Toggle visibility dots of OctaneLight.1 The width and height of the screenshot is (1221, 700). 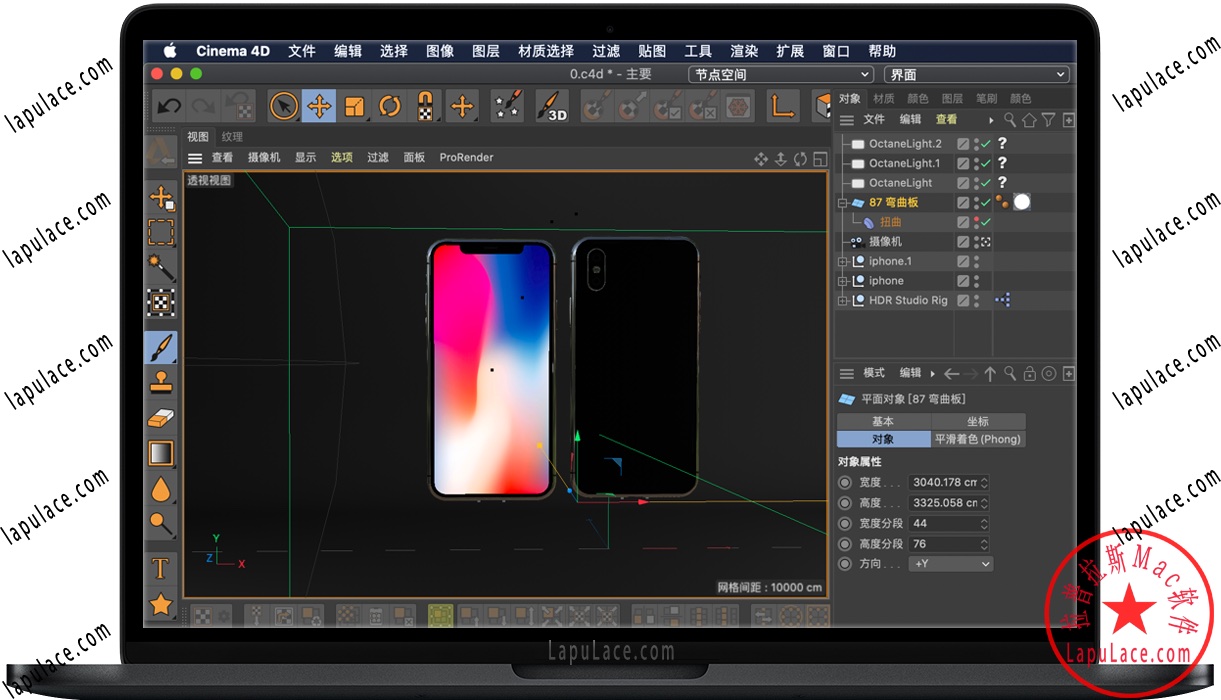(x=976, y=163)
